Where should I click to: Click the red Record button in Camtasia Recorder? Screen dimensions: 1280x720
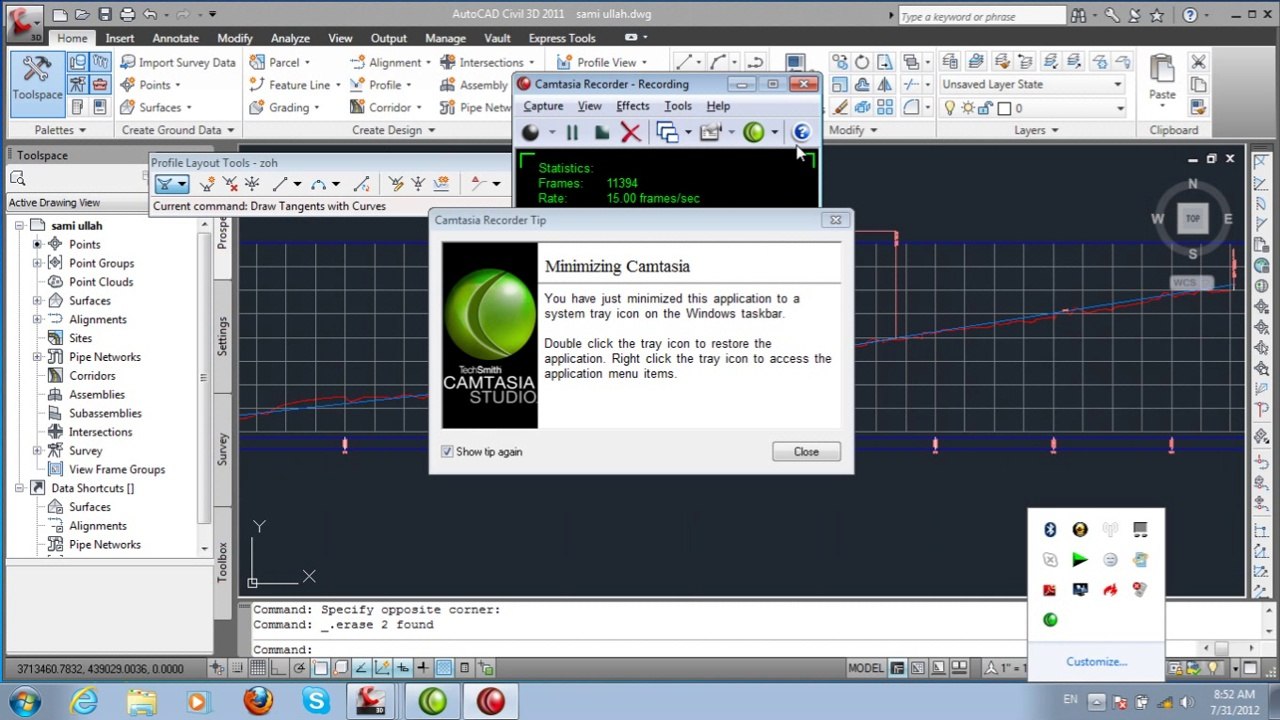pyautogui.click(x=530, y=132)
